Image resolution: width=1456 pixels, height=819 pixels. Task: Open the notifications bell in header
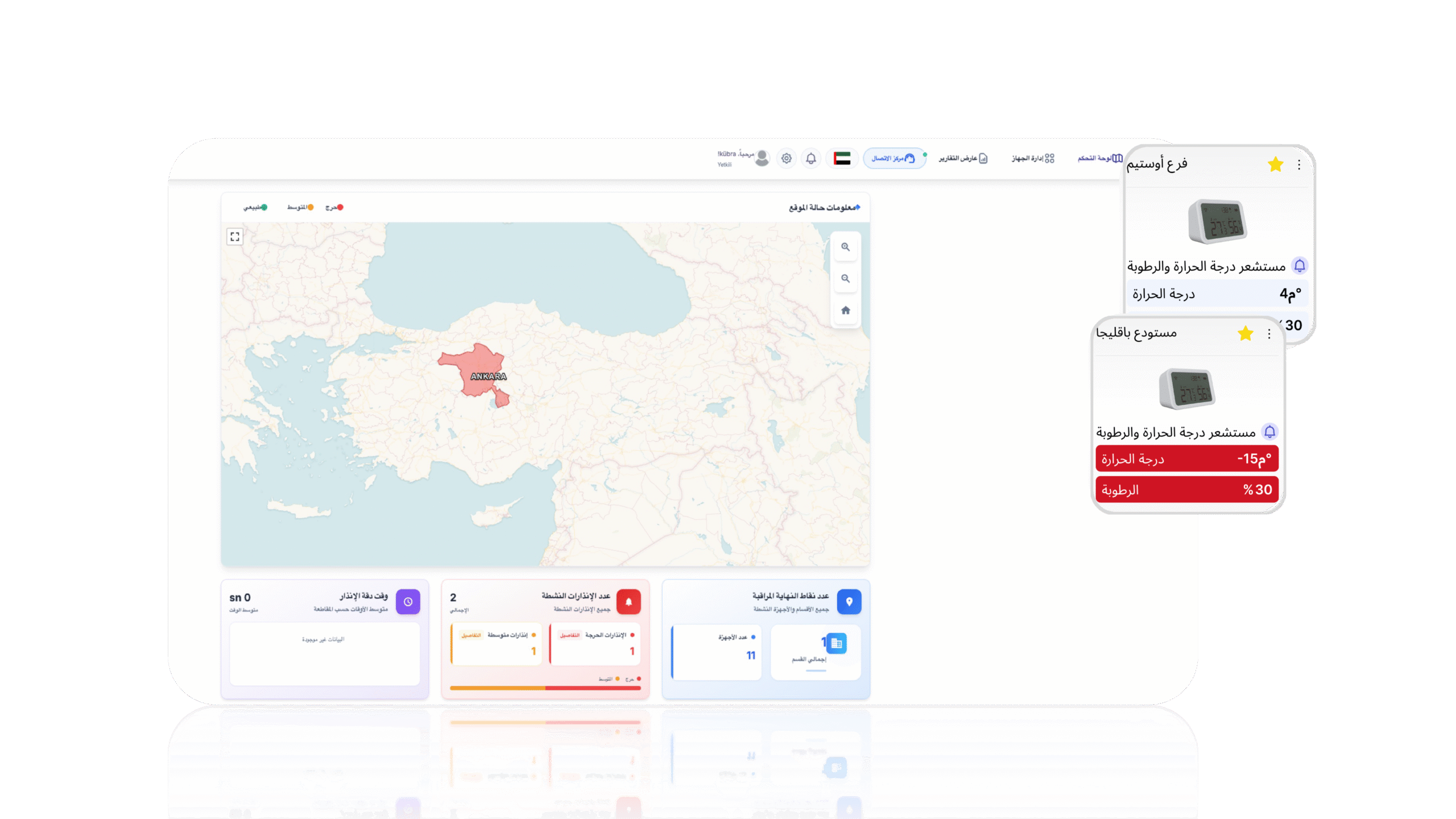click(811, 159)
